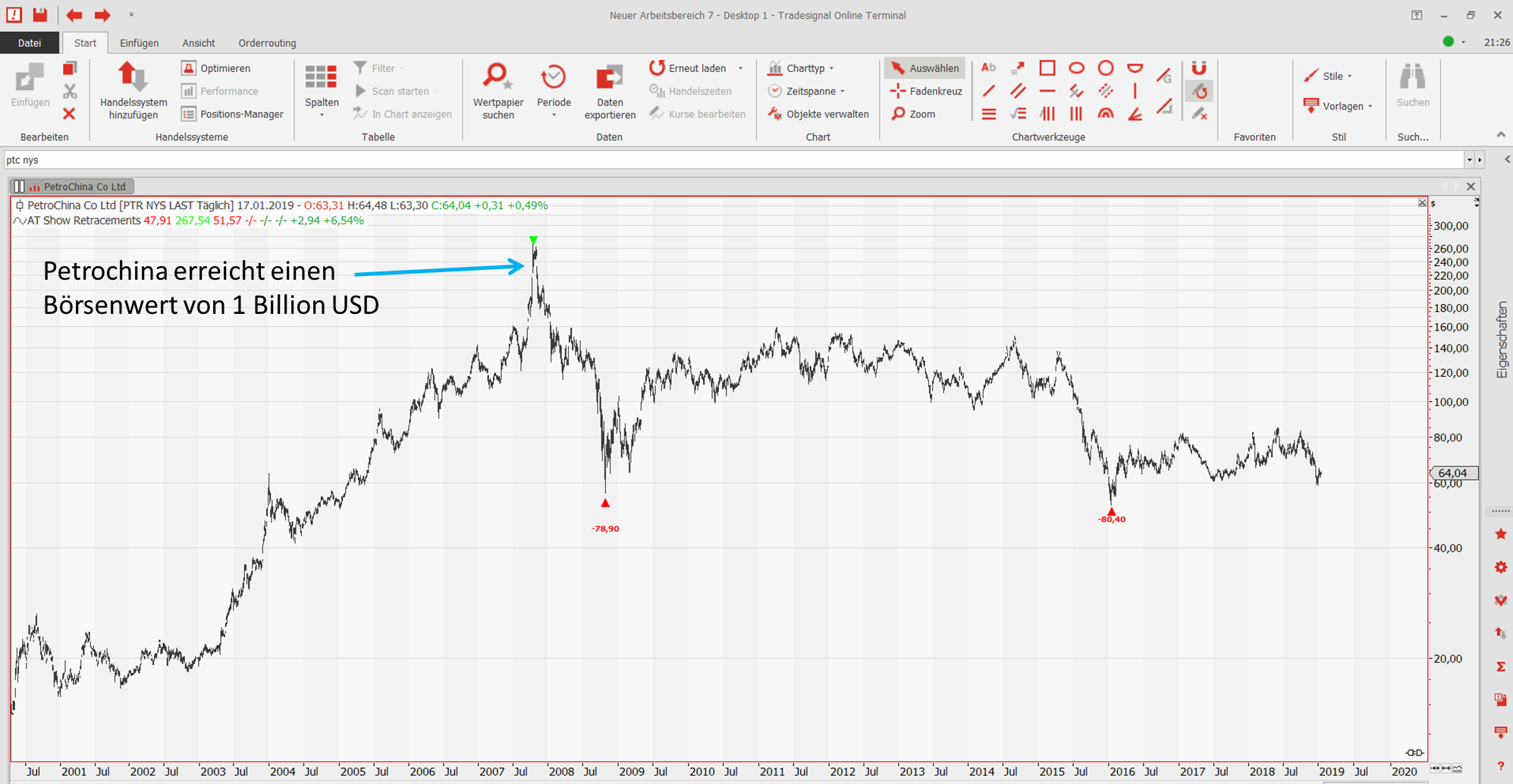
Task: Expand the Vorlagen templates dropdown
Action: 1339,106
